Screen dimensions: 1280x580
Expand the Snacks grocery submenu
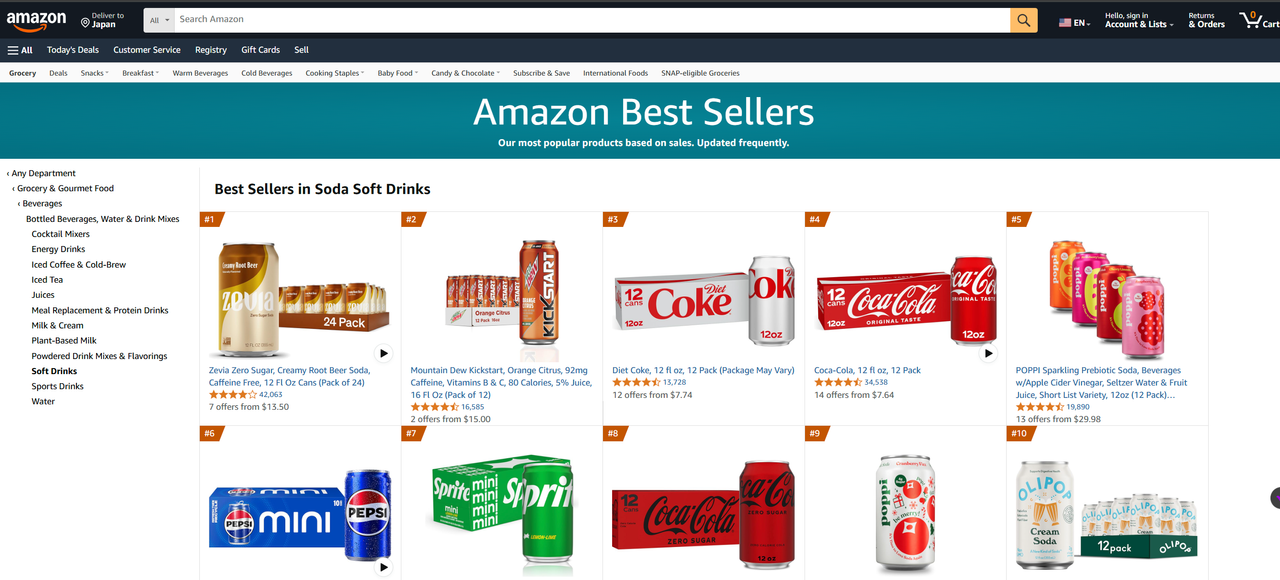[x=95, y=73]
